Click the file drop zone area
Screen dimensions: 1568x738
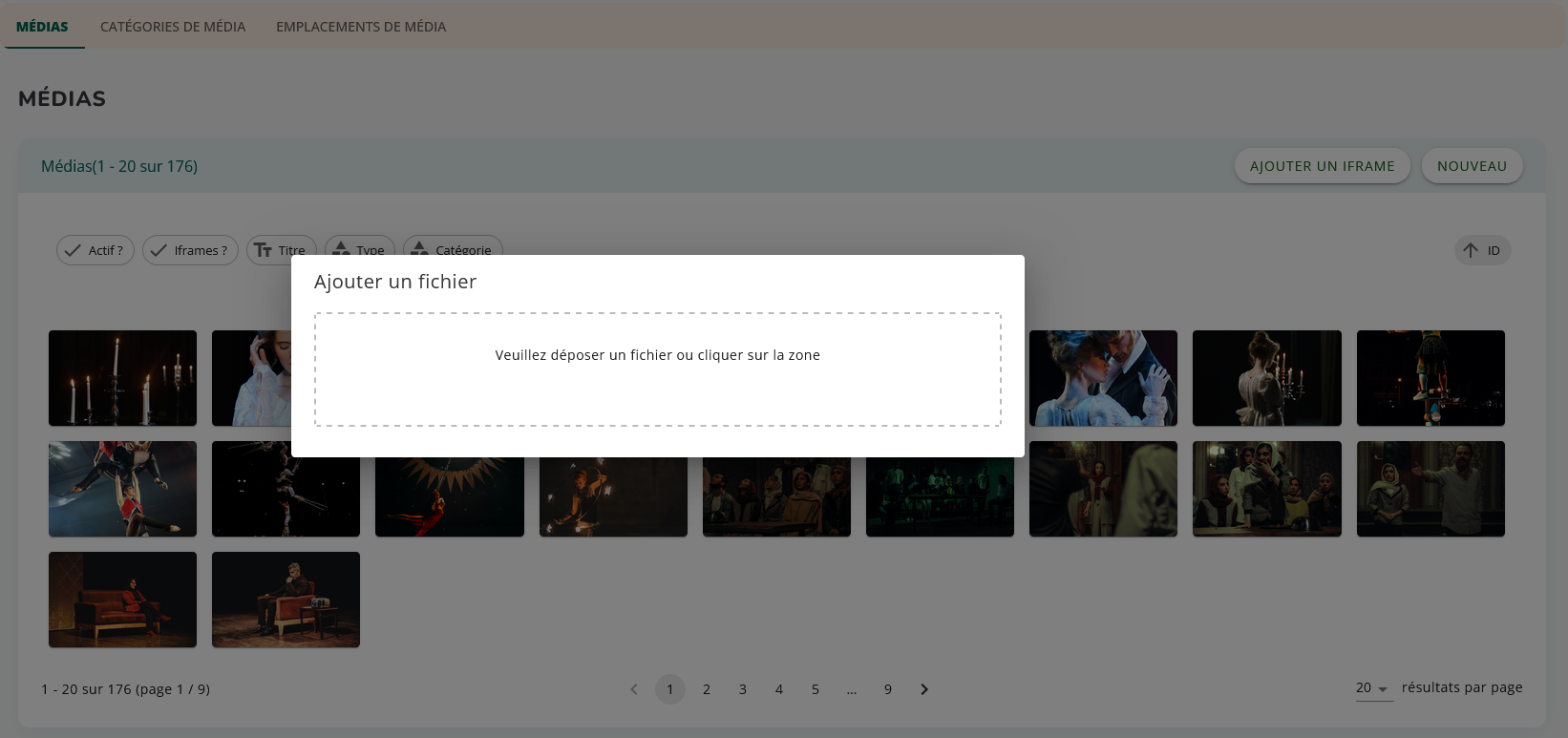(x=657, y=369)
